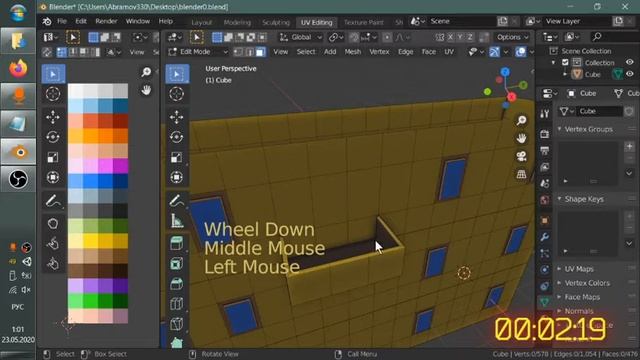The height and width of the screenshot is (360, 640).
Task: Activate the Inset Faces tool
Action: tap(177, 264)
